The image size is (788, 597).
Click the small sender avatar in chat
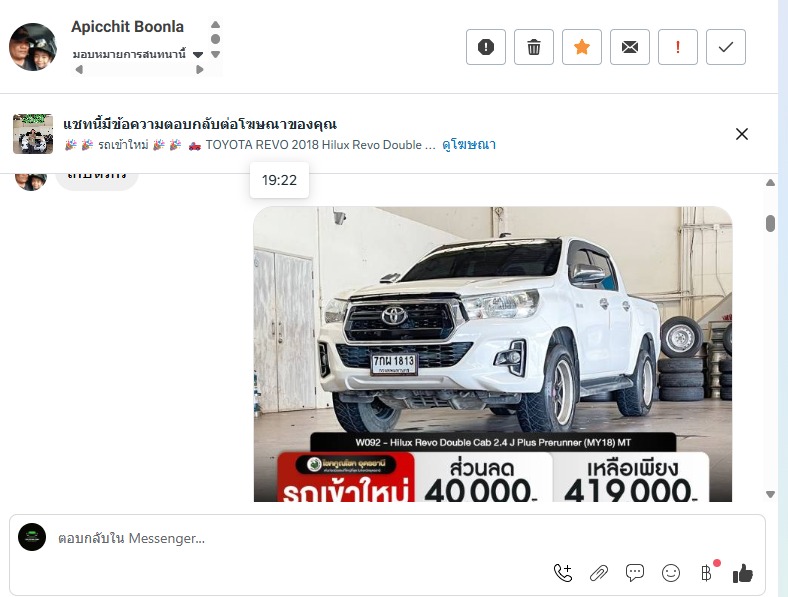click(x=31, y=181)
